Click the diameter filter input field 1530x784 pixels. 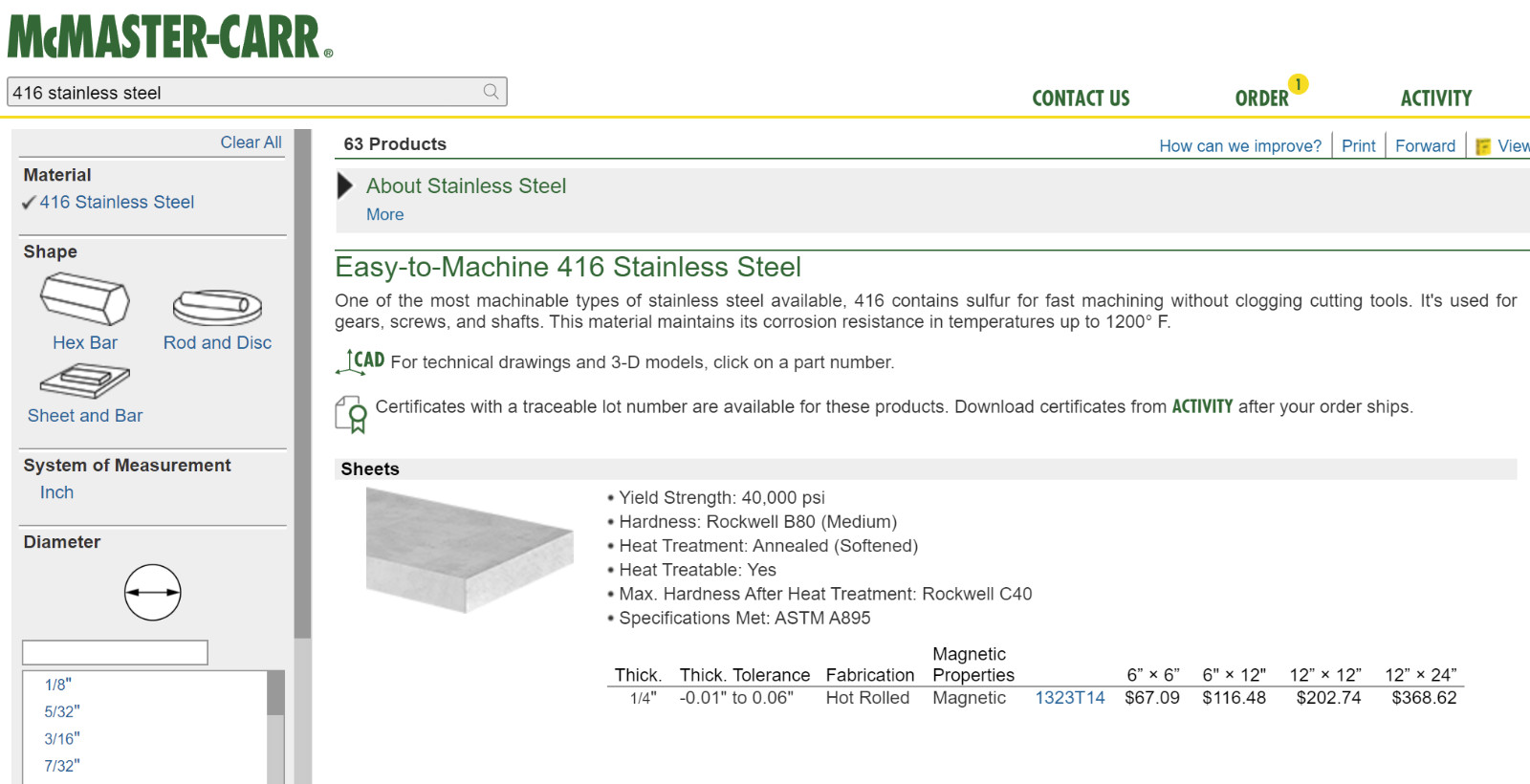click(115, 652)
